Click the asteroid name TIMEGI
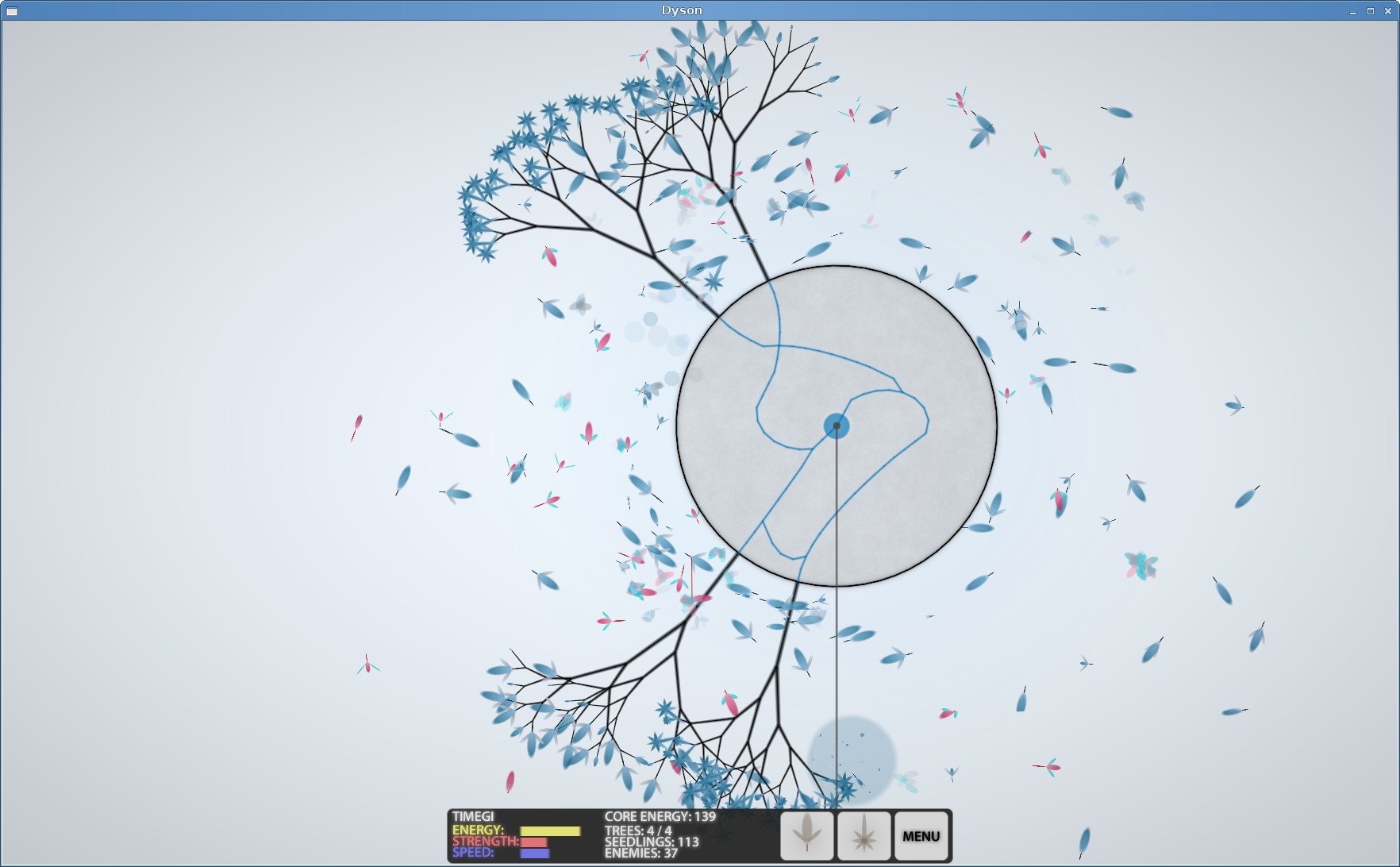1400x867 pixels. [x=473, y=816]
